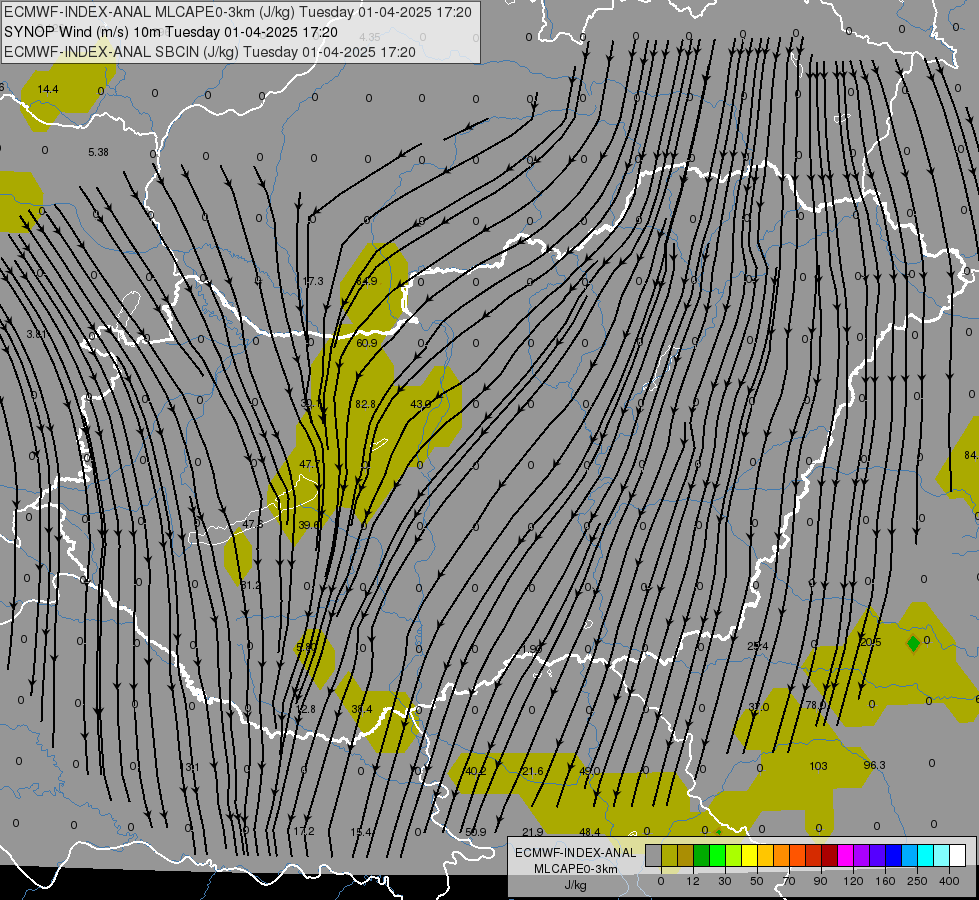Click the map value 25.4

[x=757, y=646]
